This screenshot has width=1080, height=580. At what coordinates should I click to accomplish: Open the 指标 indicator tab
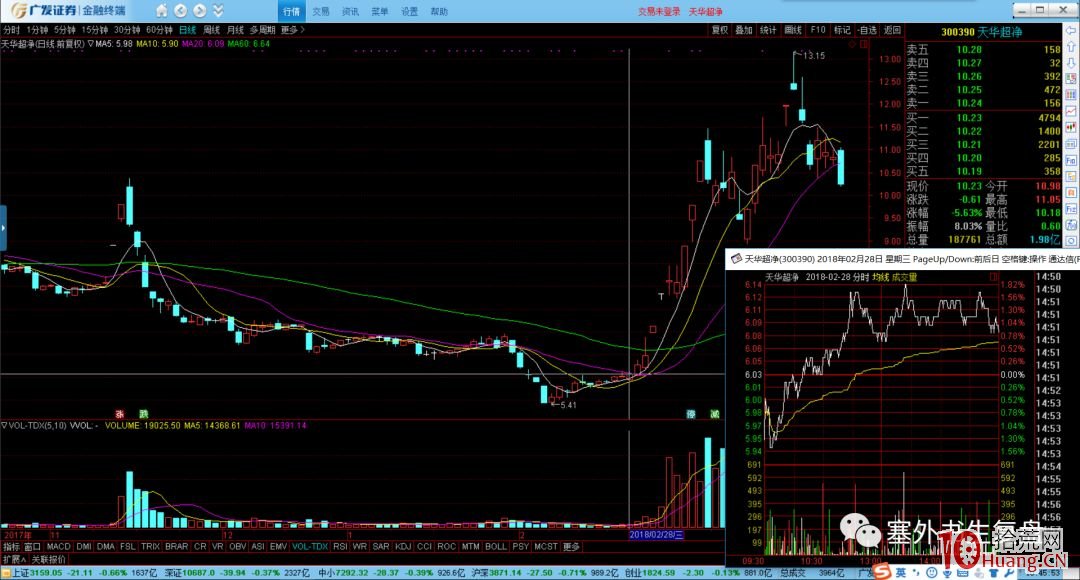tap(11, 546)
